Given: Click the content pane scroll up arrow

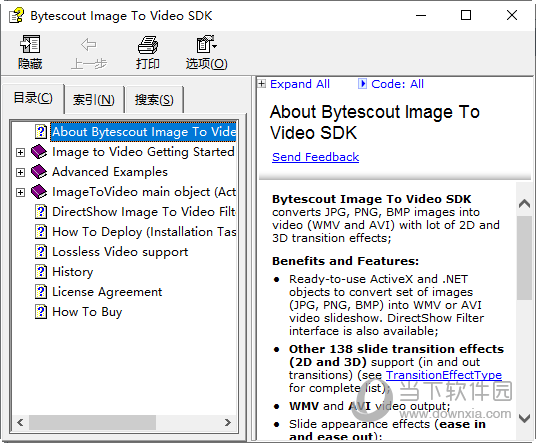Looking at the screenshot, I should pos(524,204).
